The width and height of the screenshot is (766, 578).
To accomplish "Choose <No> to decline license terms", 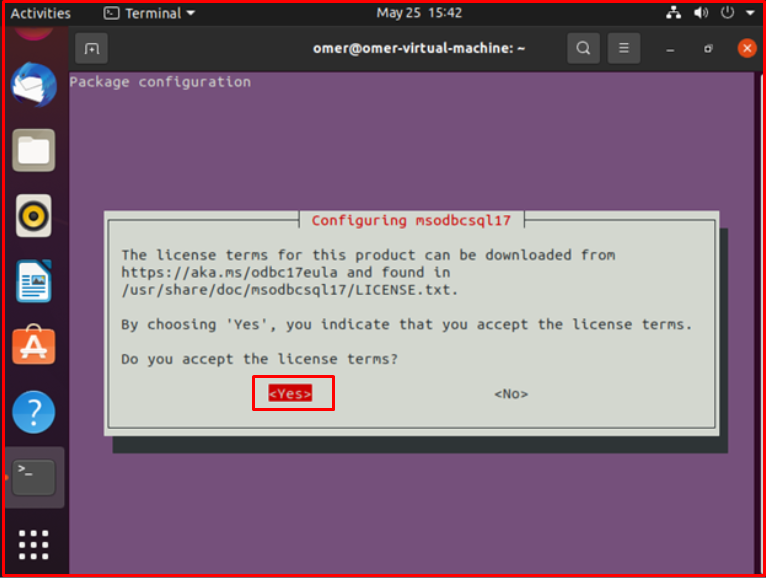I will tap(511, 394).
